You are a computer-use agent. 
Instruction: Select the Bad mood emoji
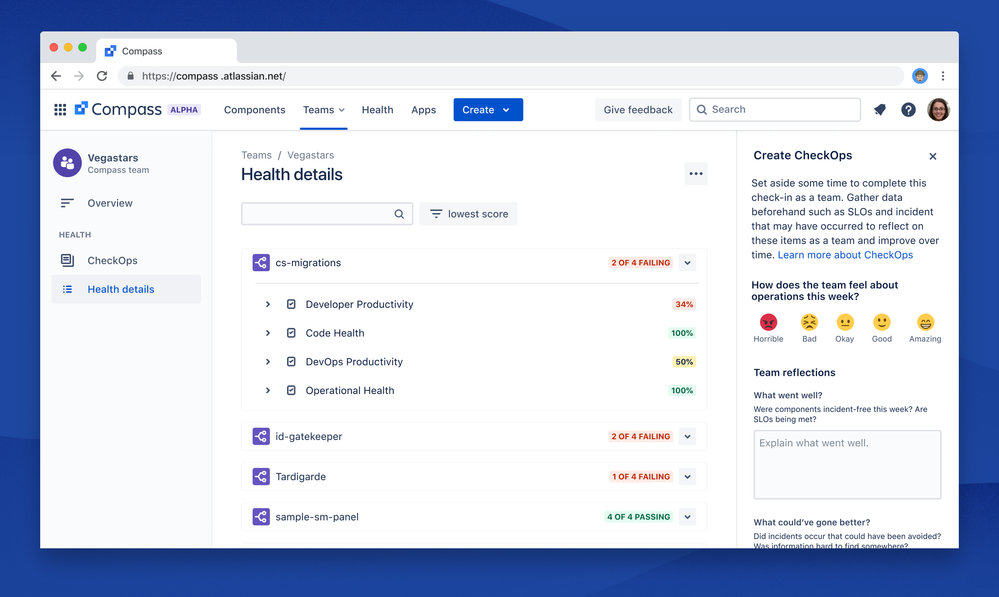[809, 322]
